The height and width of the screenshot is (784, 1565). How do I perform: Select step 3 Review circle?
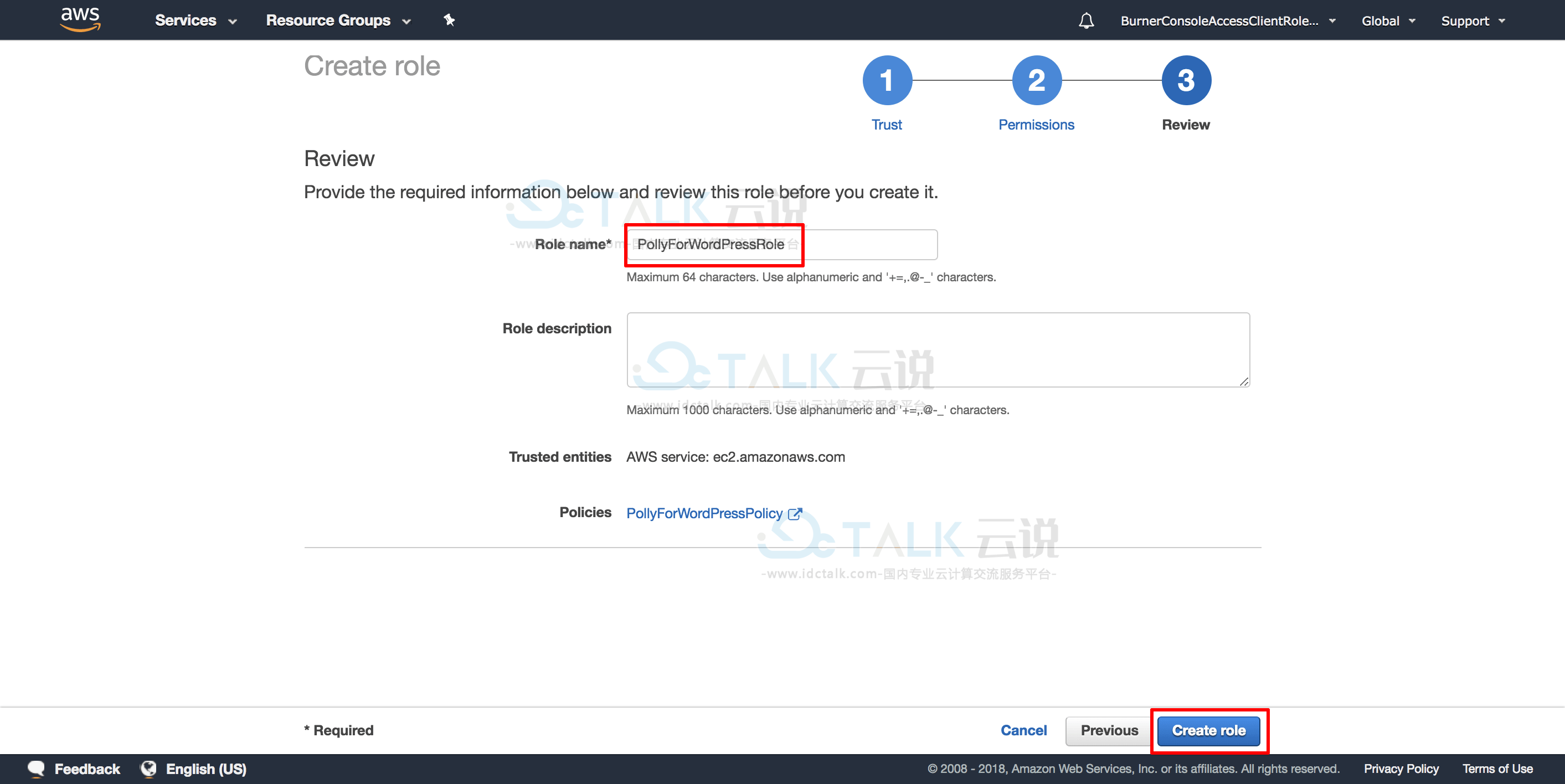click(1186, 80)
